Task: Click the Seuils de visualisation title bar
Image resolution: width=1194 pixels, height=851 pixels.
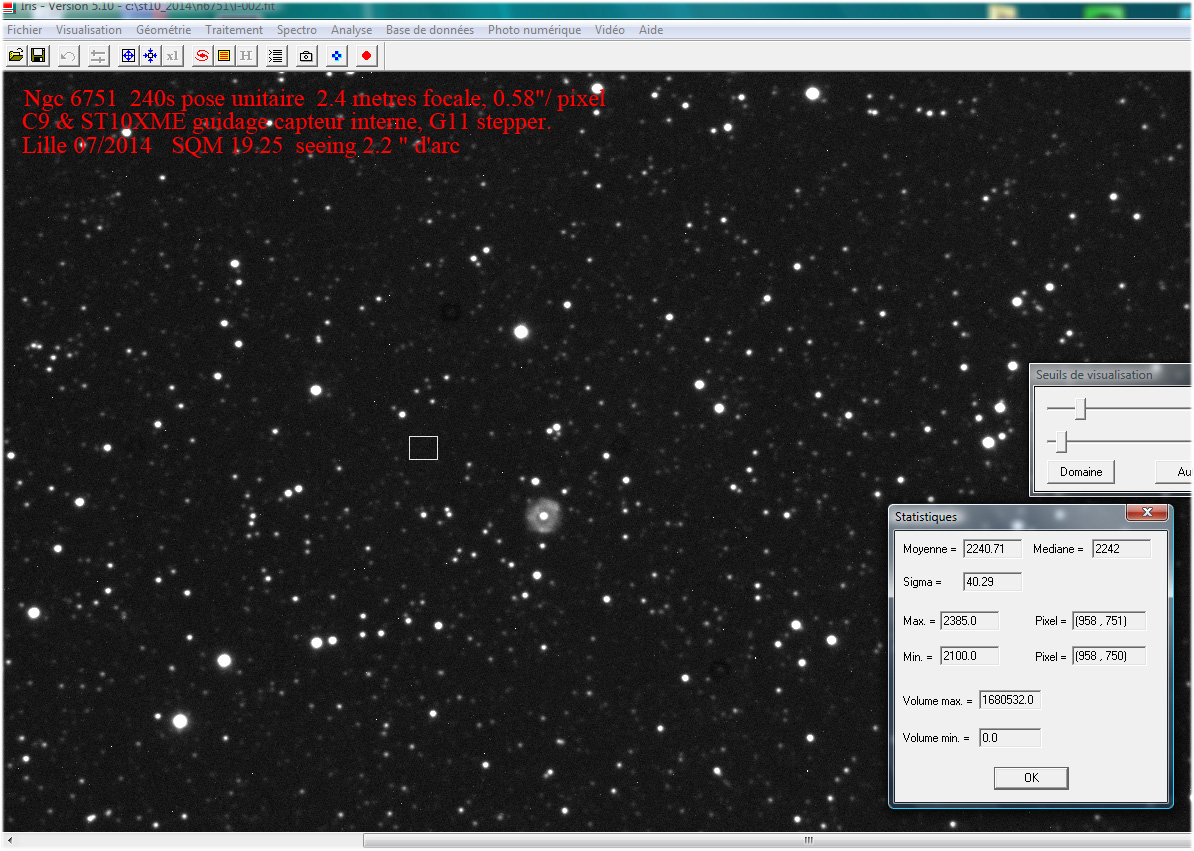Action: pos(1110,375)
